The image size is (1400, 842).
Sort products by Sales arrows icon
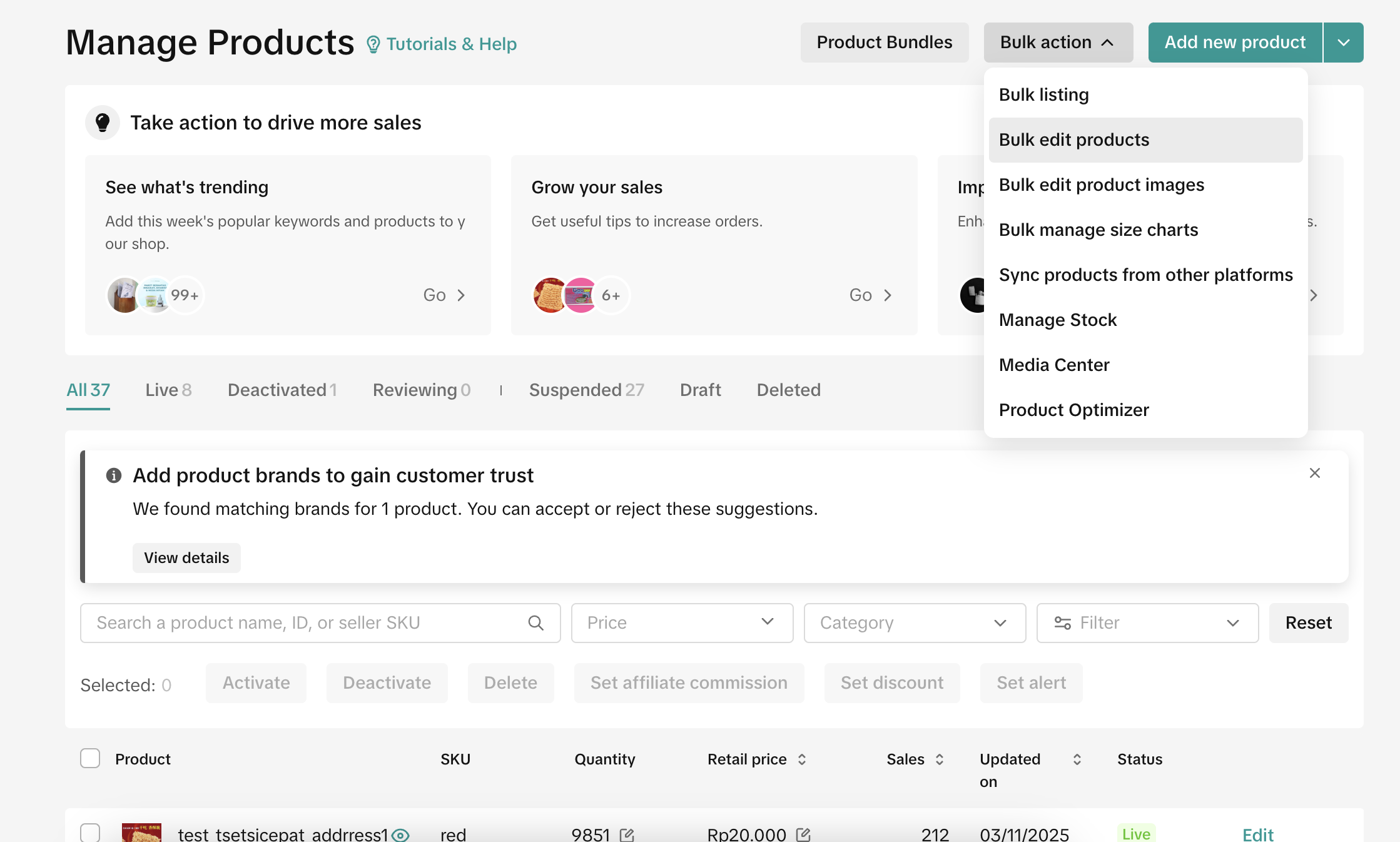940,759
